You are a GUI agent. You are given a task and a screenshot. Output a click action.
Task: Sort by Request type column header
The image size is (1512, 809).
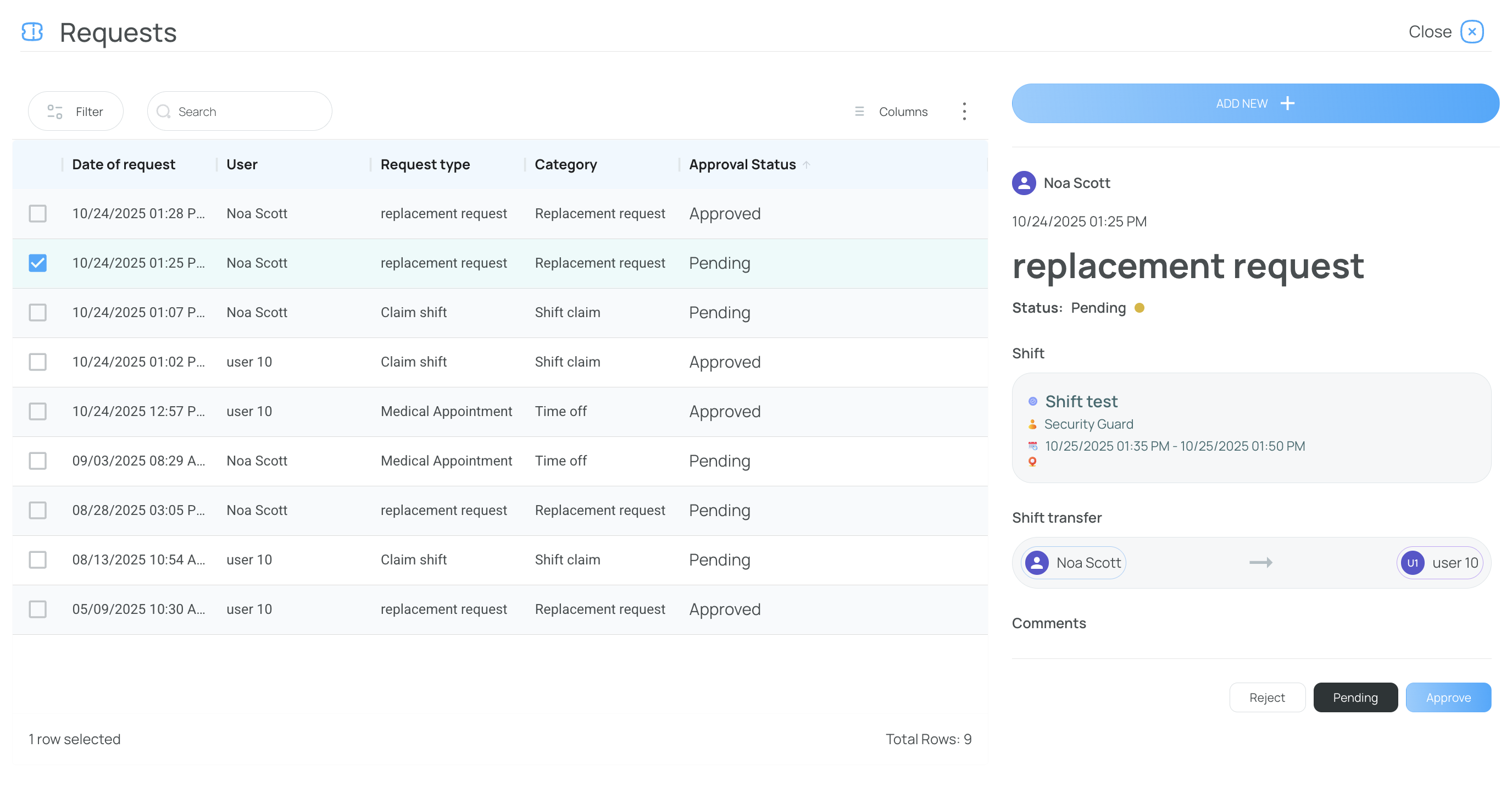(x=425, y=164)
